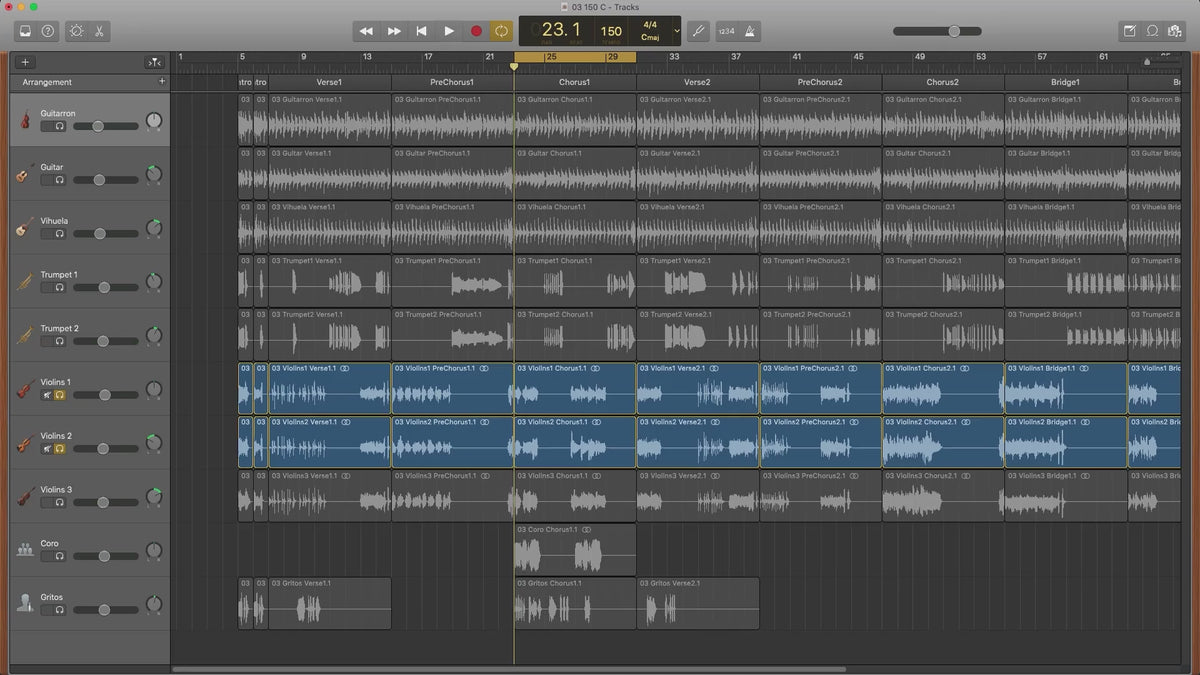This screenshot has width=1200, height=675.
Task: Click the tuner icon
Action: coord(698,31)
